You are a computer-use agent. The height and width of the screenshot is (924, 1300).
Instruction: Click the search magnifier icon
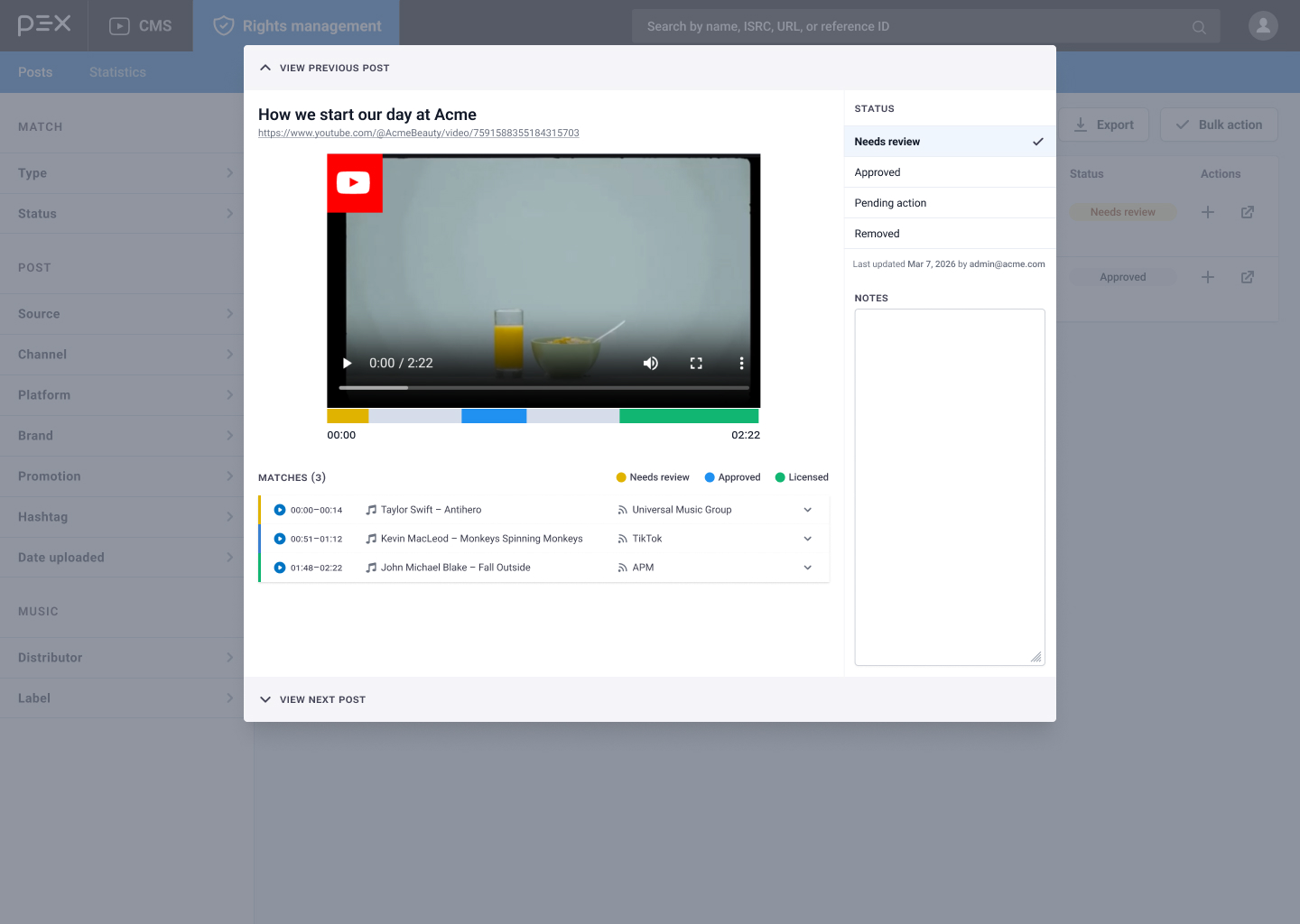coord(1198,26)
